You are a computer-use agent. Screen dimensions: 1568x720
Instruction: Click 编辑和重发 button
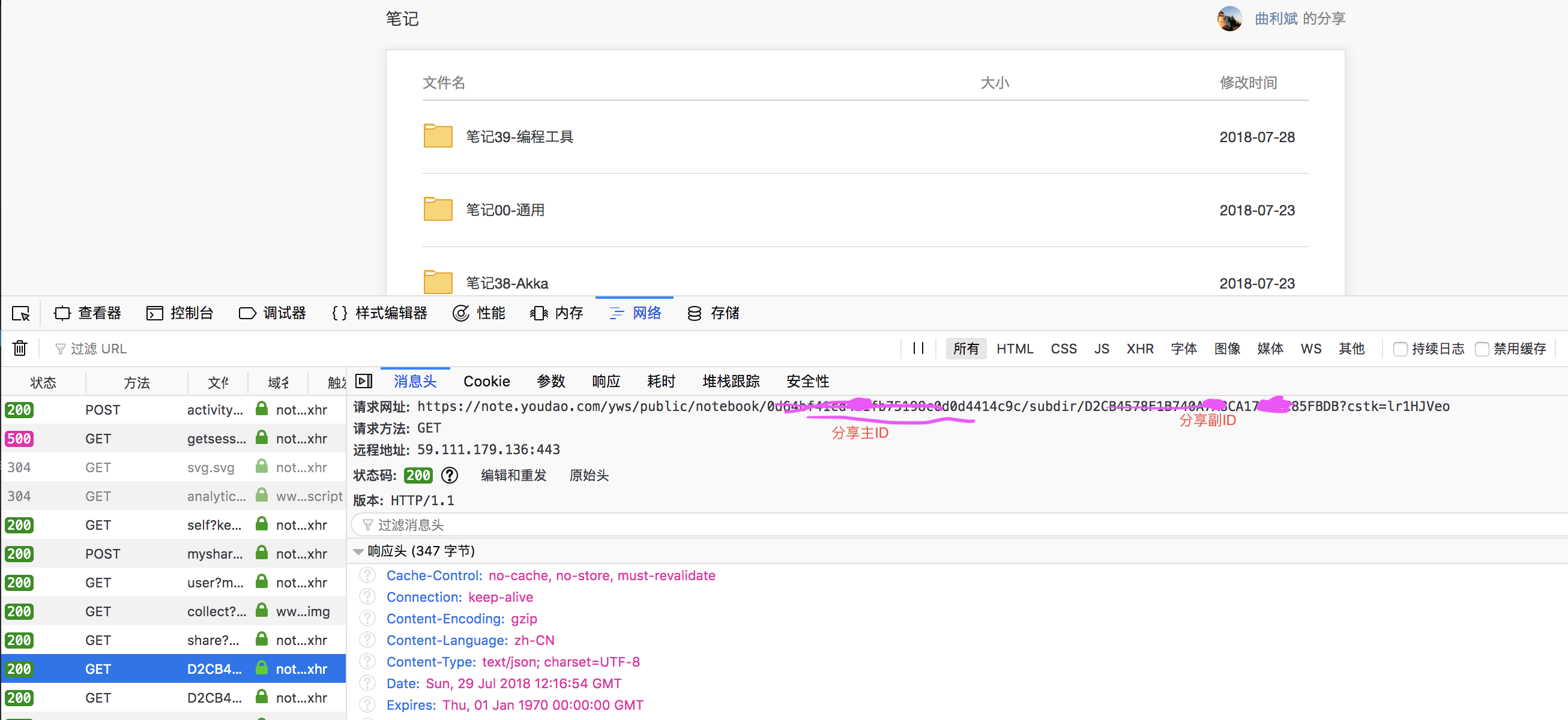coord(513,475)
